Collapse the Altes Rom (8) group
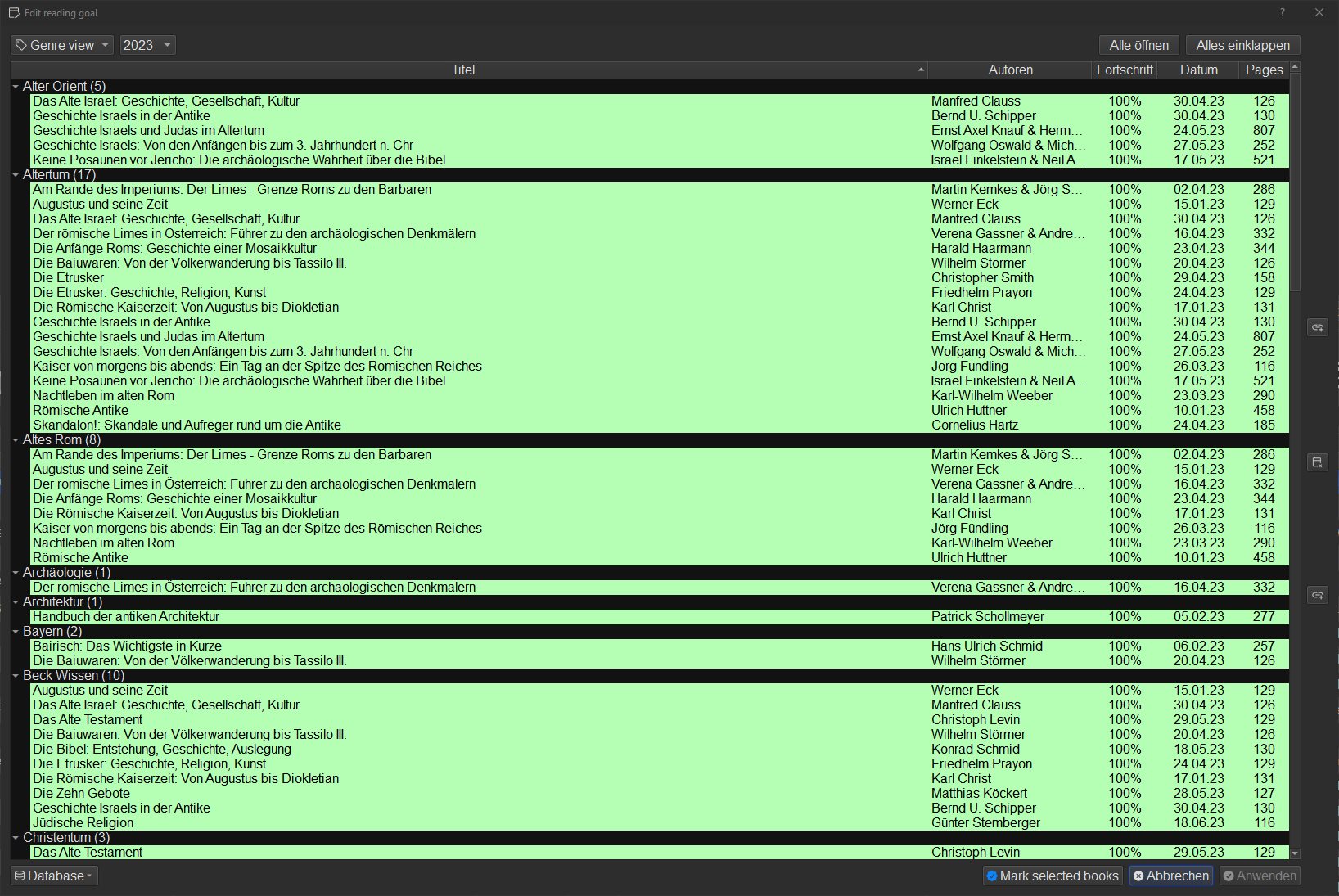The height and width of the screenshot is (896, 1339). click(16, 439)
